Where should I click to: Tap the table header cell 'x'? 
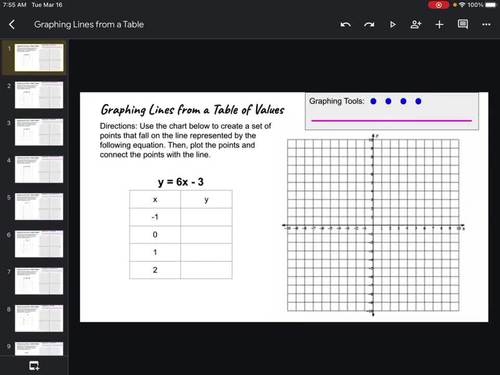pyautogui.click(x=155, y=199)
